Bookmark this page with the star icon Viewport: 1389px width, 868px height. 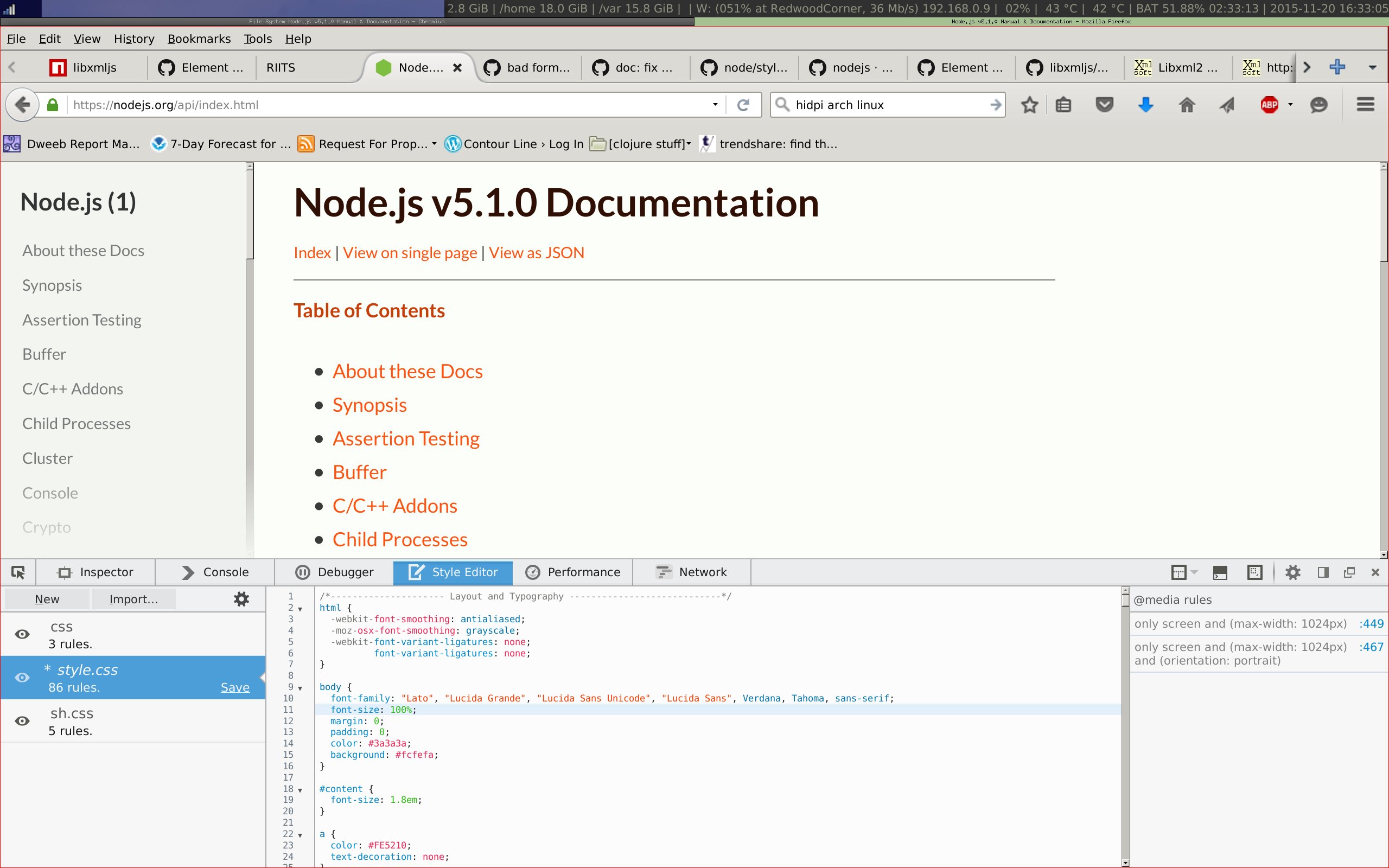coord(1030,105)
